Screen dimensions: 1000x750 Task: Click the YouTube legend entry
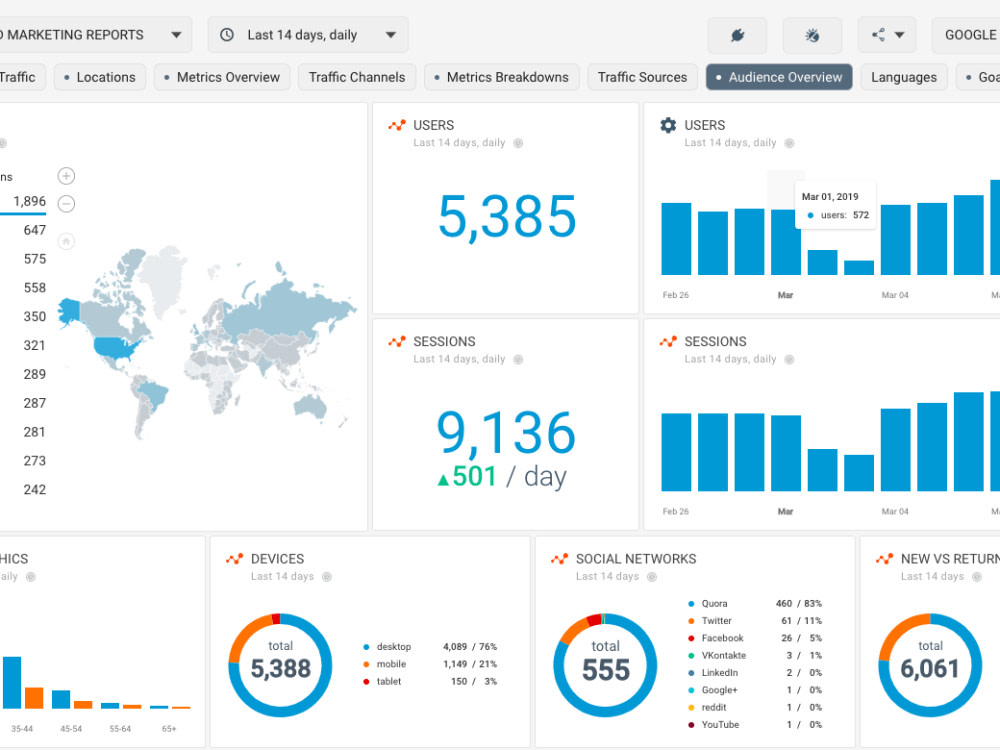(755, 724)
